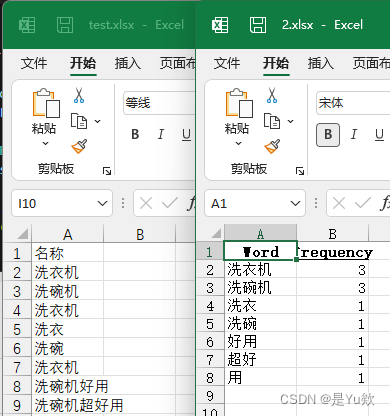Expand Paste options arrow in test.xlsx

point(45,144)
